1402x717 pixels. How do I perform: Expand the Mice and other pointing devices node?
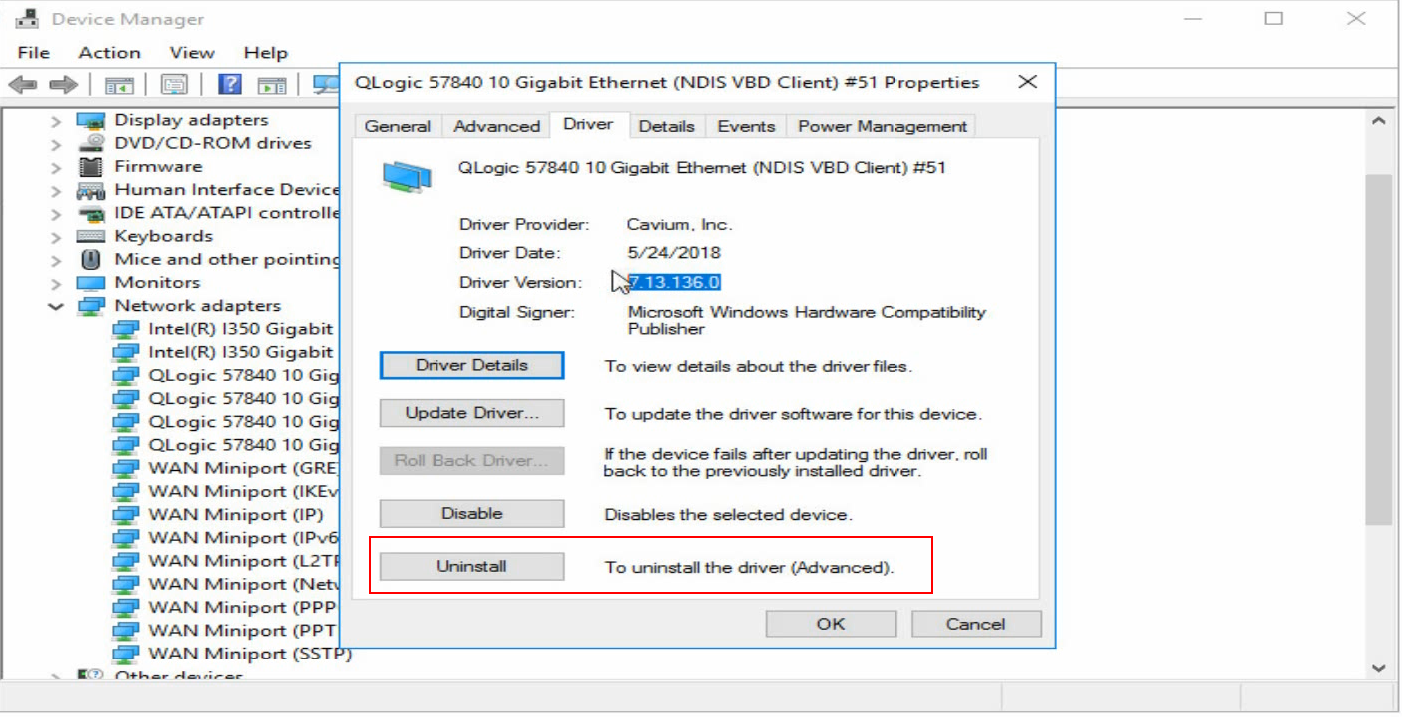coord(56,259)
